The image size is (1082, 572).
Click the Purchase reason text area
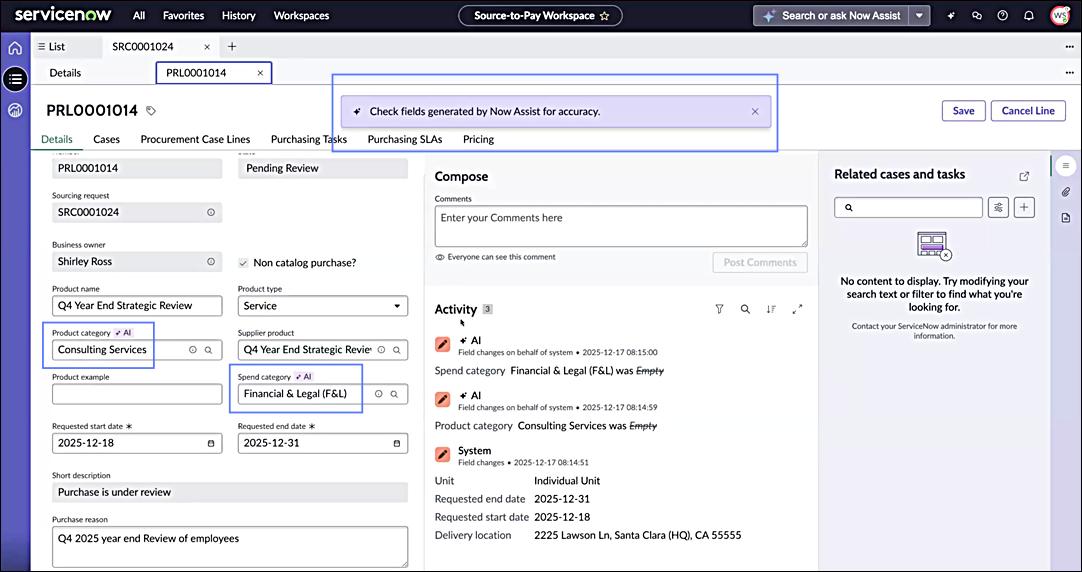click(230, 547)
